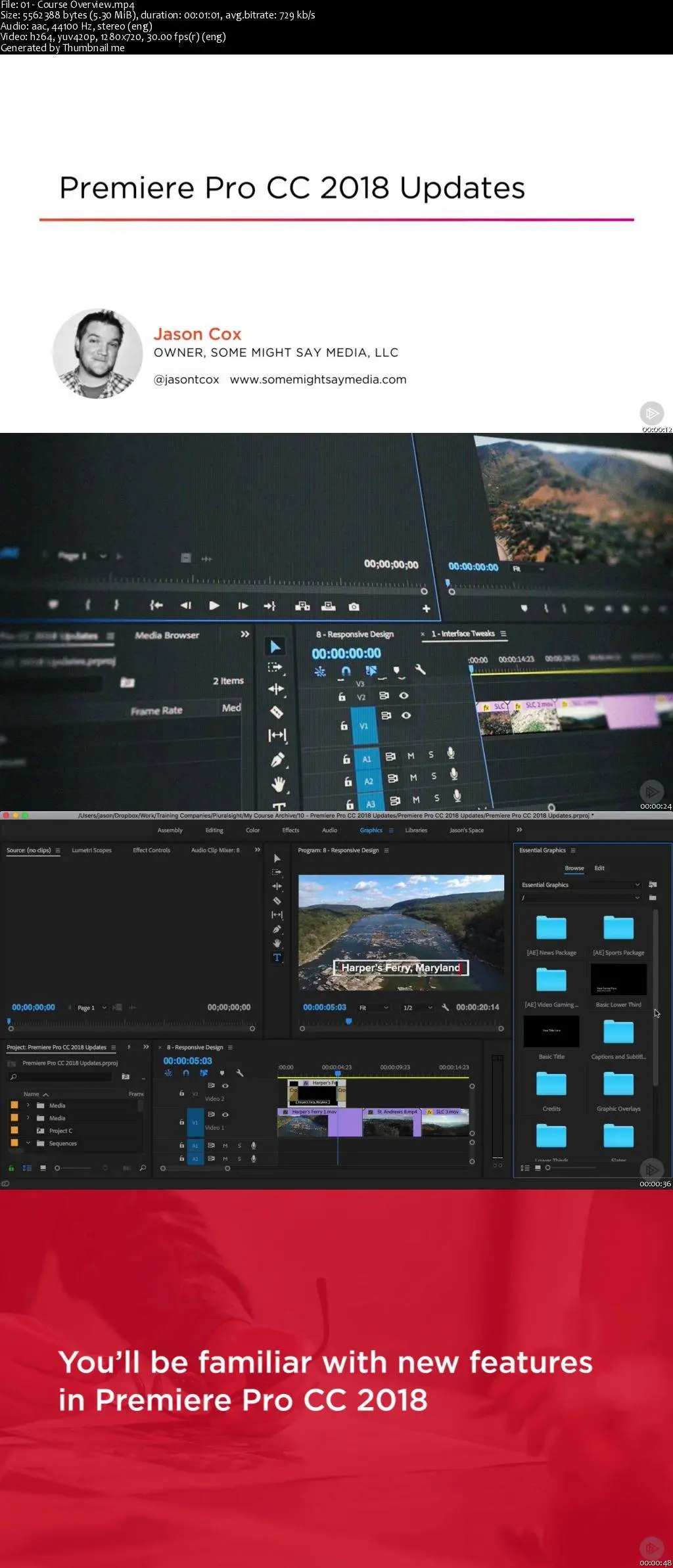The height and width of the screenshot is (1568, 673).
Task: Open timeline display settings wrench under 00:00:05:03
Action: pos(240,1073)
